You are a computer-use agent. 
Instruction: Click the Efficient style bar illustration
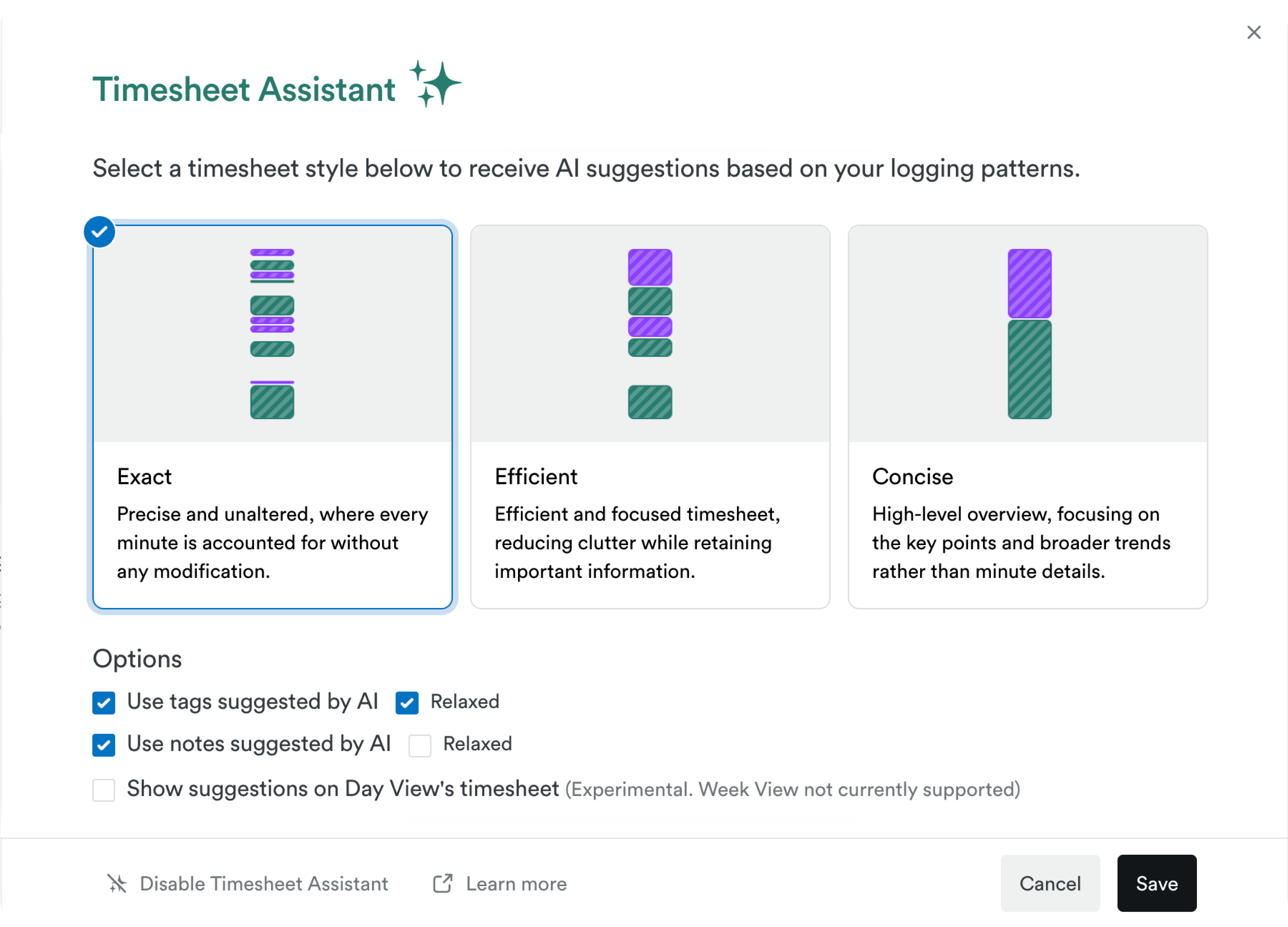(650, 334)
